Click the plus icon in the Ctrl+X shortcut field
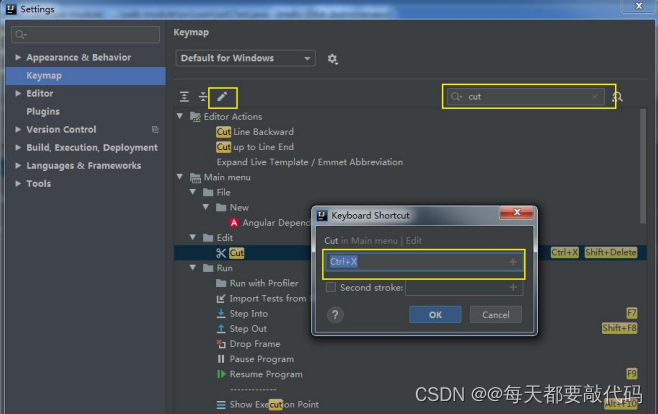The width and height of the screenshot is (658, 414). tap(513, 262)
